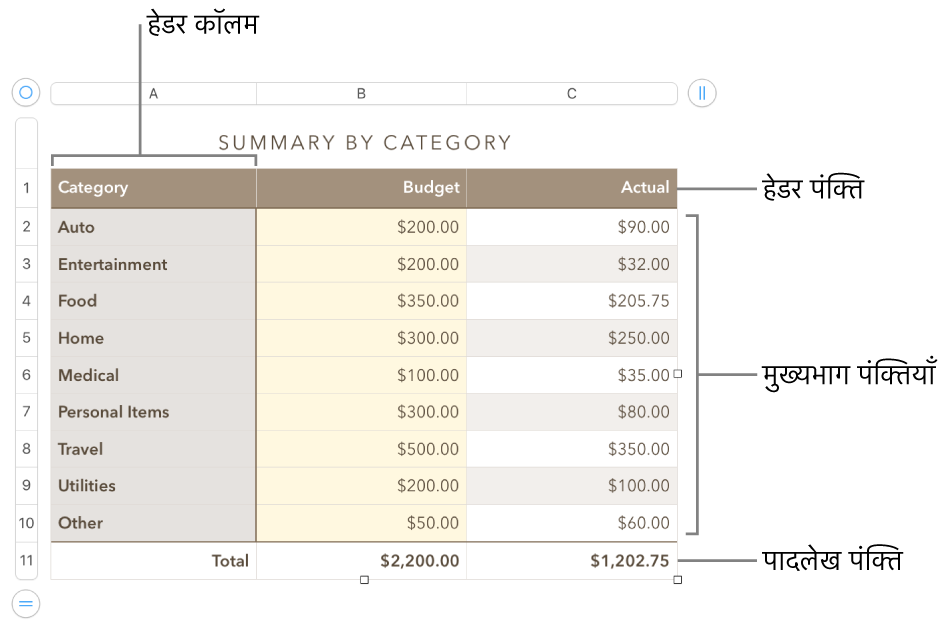This screenshot has height=622, width=939.
Task: Select row 1 number tab
Action: click(x=27, y=187)
